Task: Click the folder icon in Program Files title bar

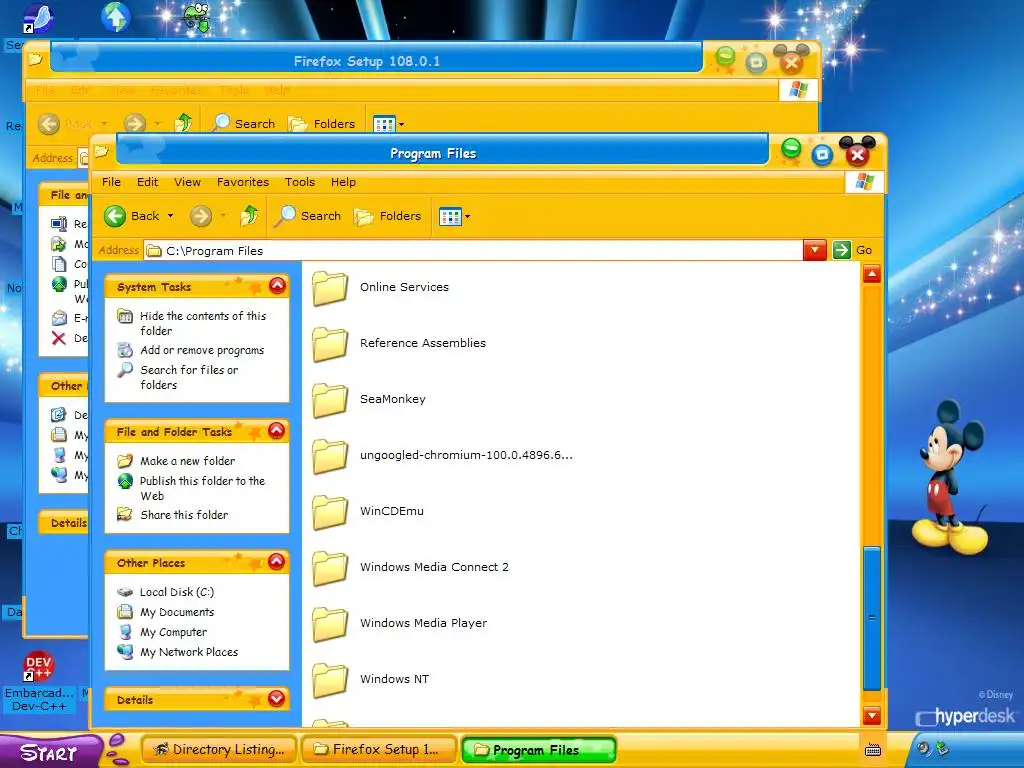Action: coord(101,152)
